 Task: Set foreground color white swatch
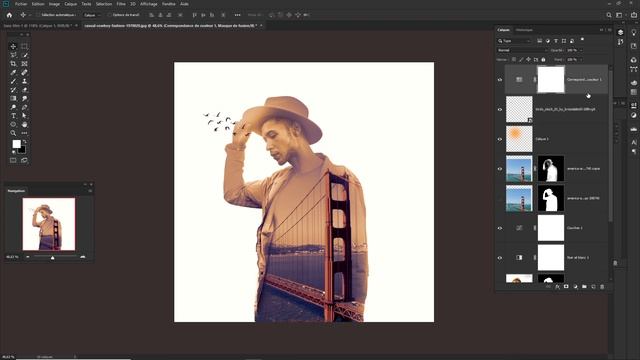16,144
